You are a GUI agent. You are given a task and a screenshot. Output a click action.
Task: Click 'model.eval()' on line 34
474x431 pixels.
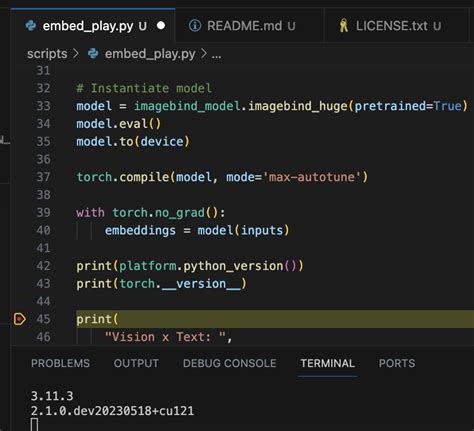(x=118, y=124)
